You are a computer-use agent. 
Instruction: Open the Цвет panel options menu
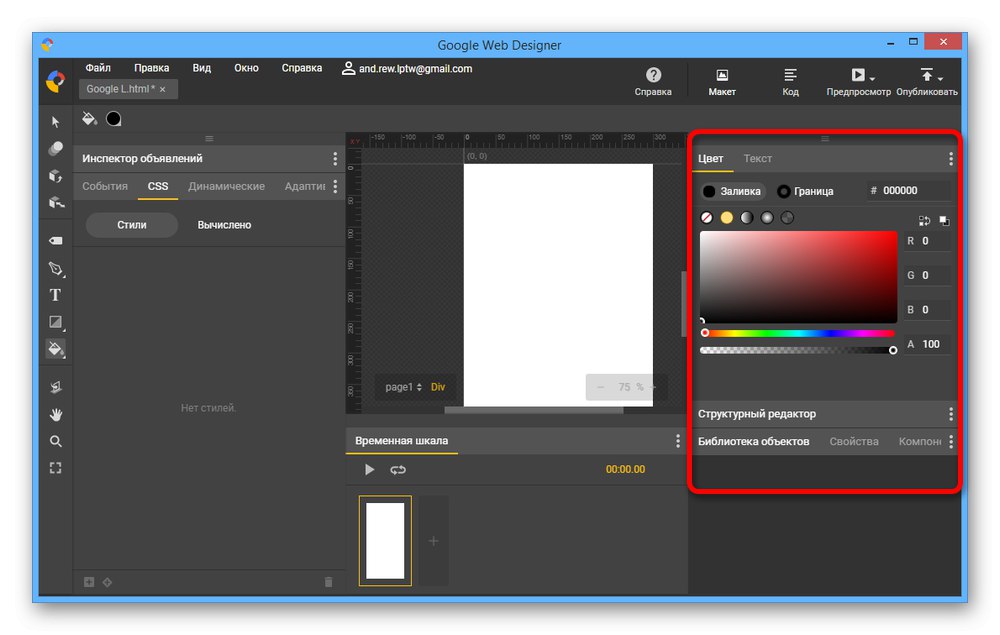point(951,159)
